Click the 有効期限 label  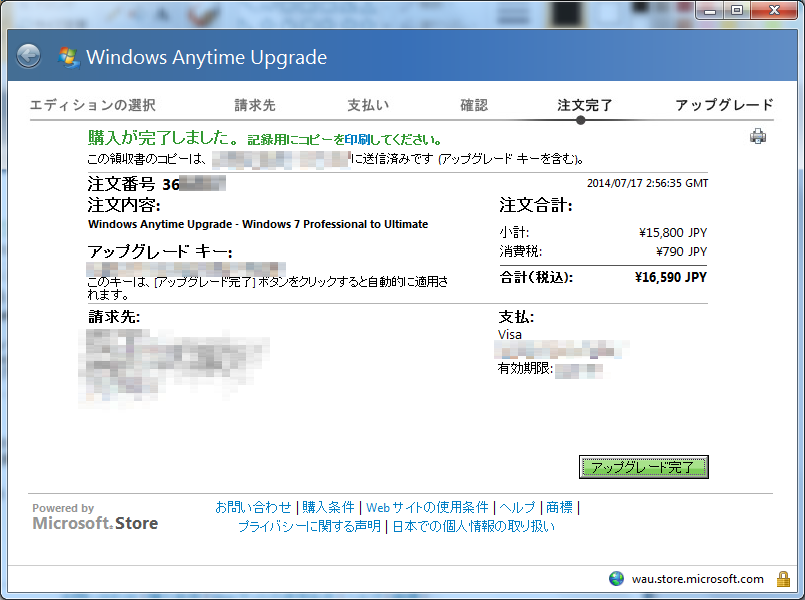(x=525, y=369)
